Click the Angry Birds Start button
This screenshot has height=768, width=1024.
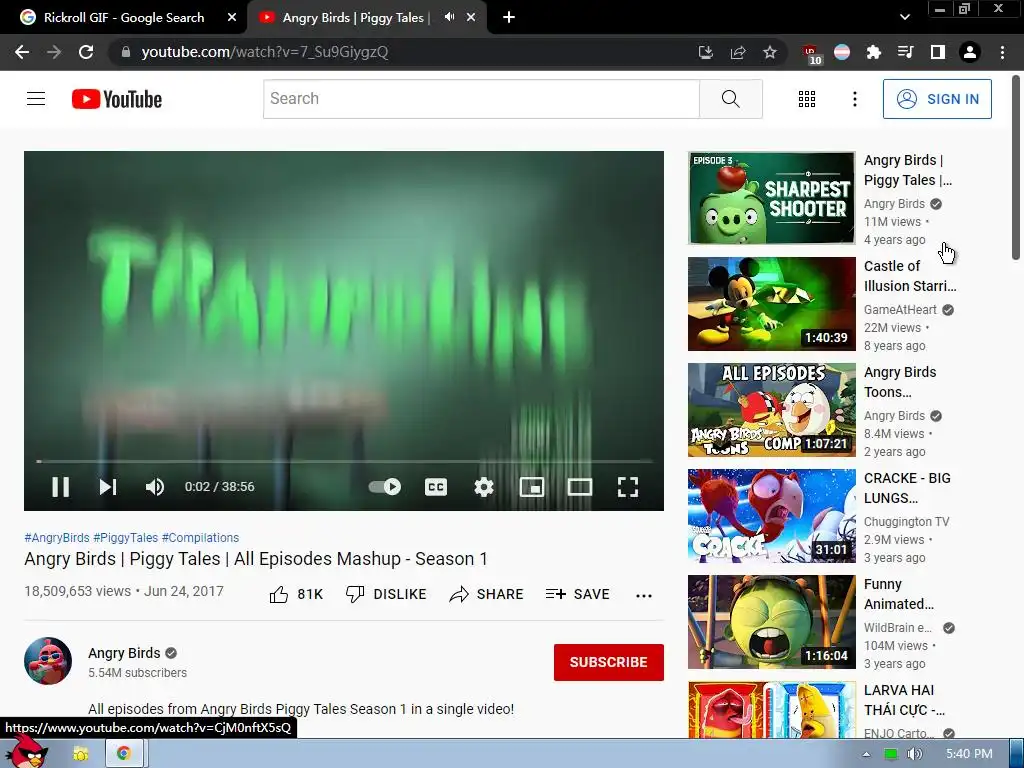[x=27, y=752]
